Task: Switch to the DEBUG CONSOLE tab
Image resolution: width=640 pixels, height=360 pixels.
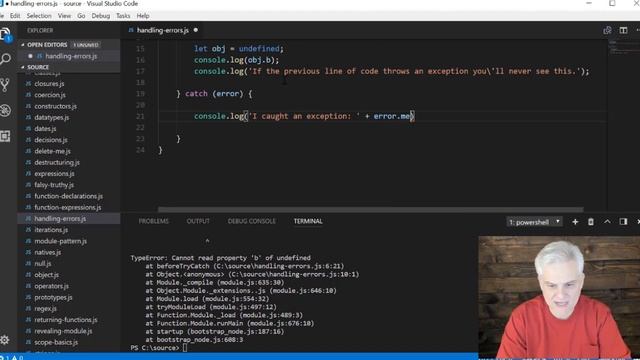Action: (x=251, y=221)
